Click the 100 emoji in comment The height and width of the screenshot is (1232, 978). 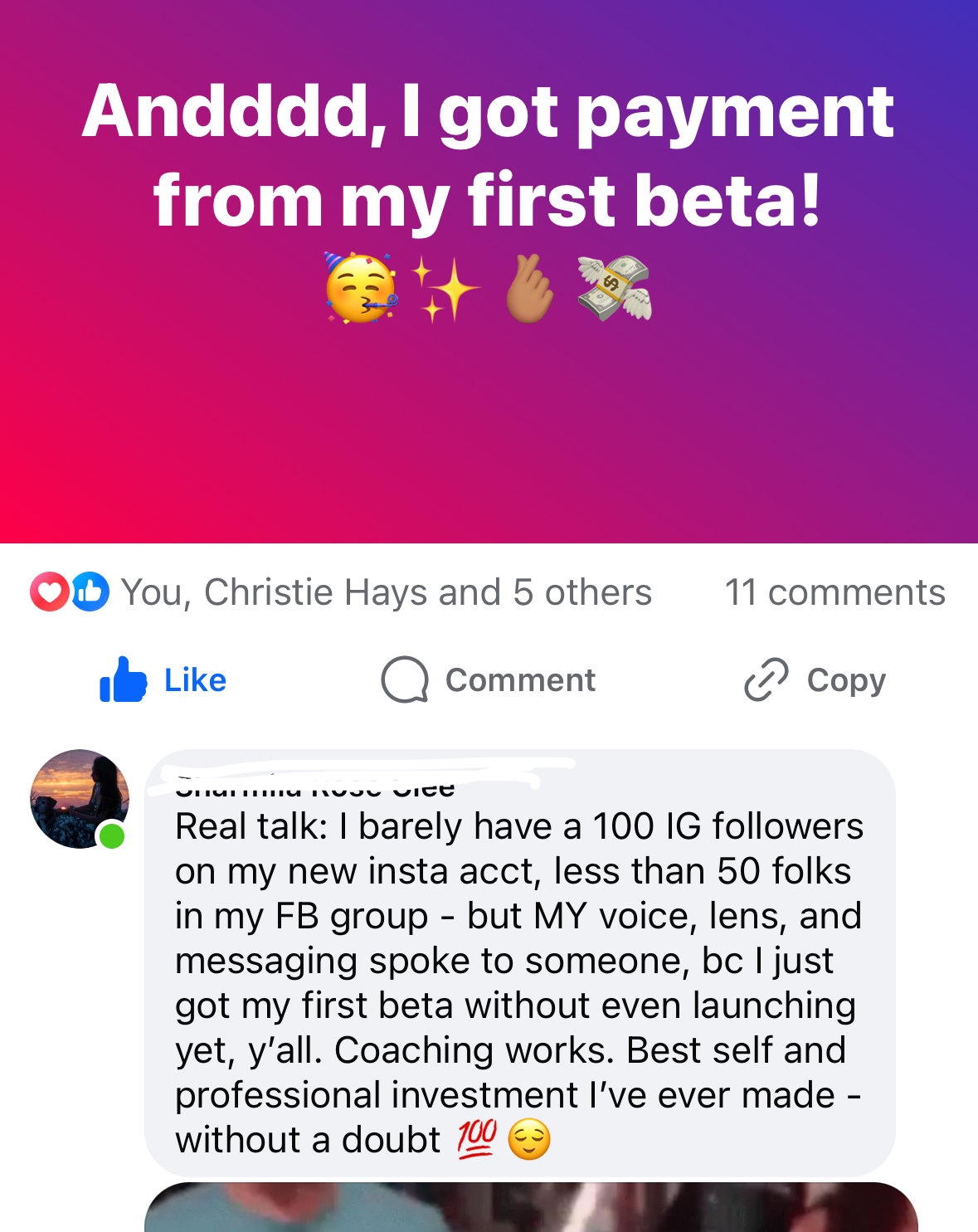tap(477, 1138)
